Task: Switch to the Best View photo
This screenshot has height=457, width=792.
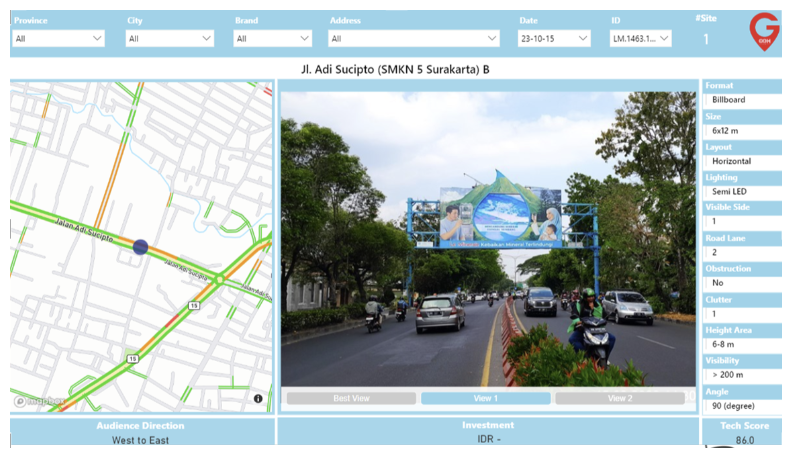Action: pos(350,398)
